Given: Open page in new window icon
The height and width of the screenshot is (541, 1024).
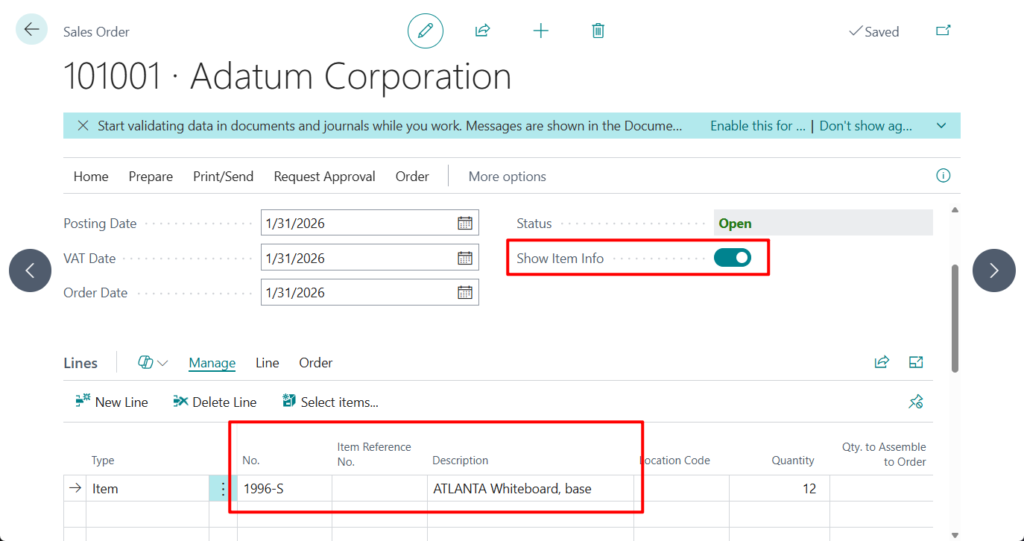Looking at the screenshot, I should coord(942,31).
